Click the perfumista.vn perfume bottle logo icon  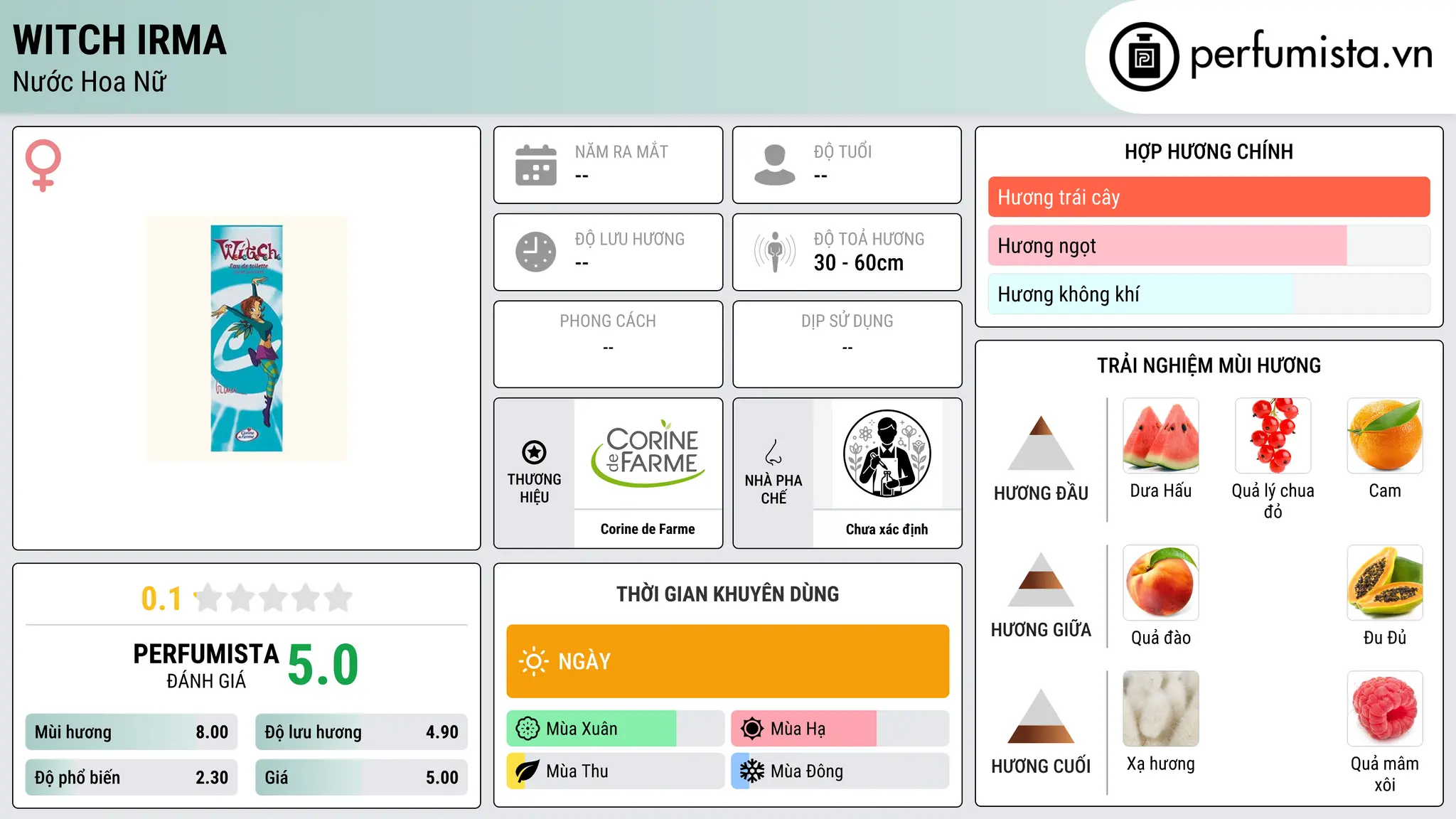pos(1144,57)
